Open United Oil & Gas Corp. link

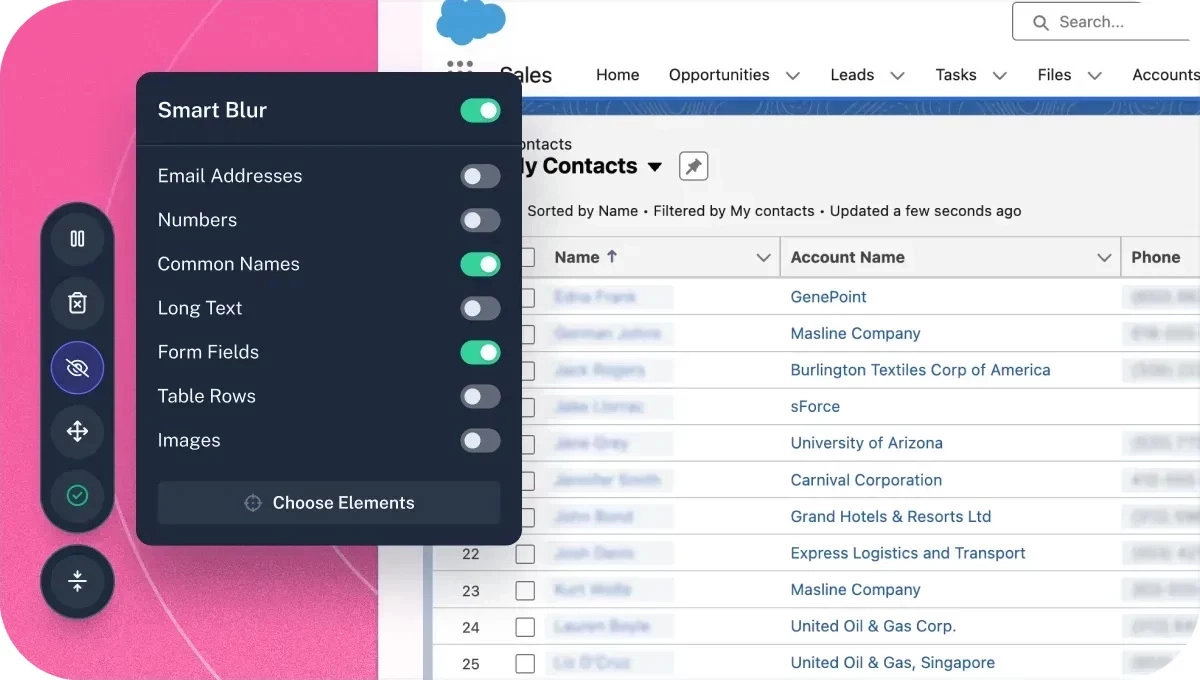coord(873,627)
